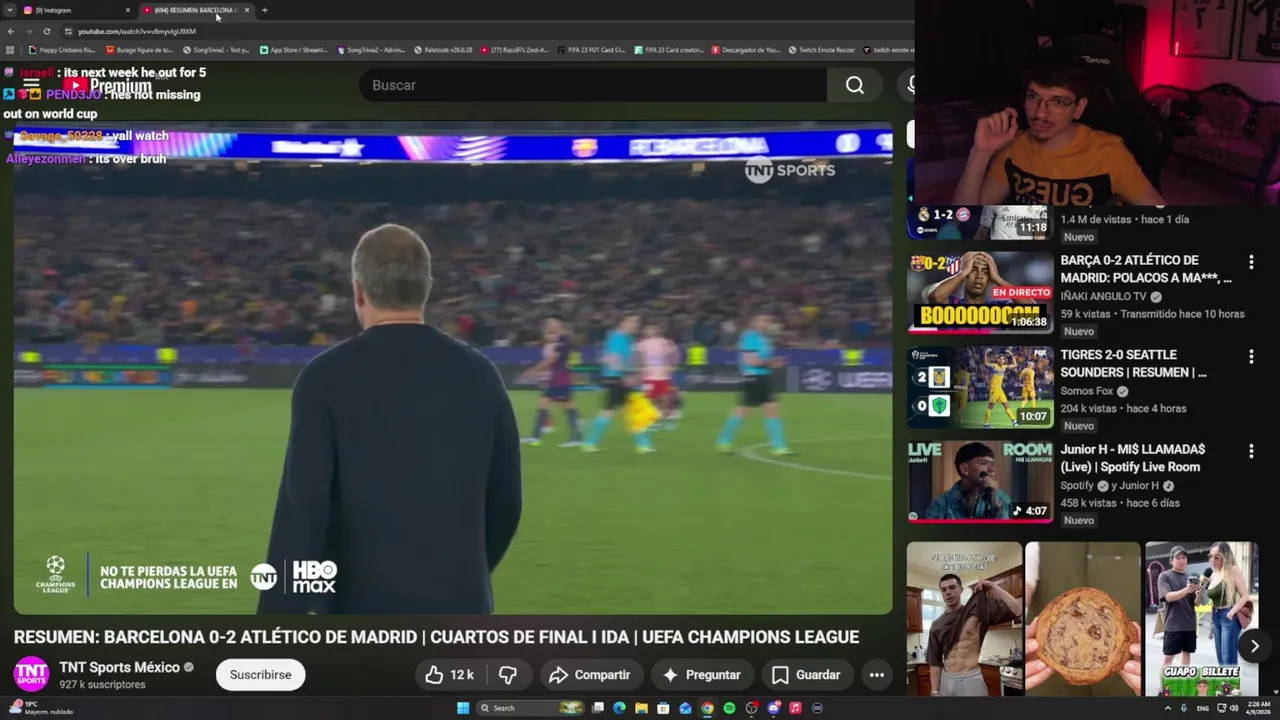Screen dimensions: 1280x720
Task: Open FIFA 23 FUT Card Cr... bookmark
Action: (x=592, y=50)
